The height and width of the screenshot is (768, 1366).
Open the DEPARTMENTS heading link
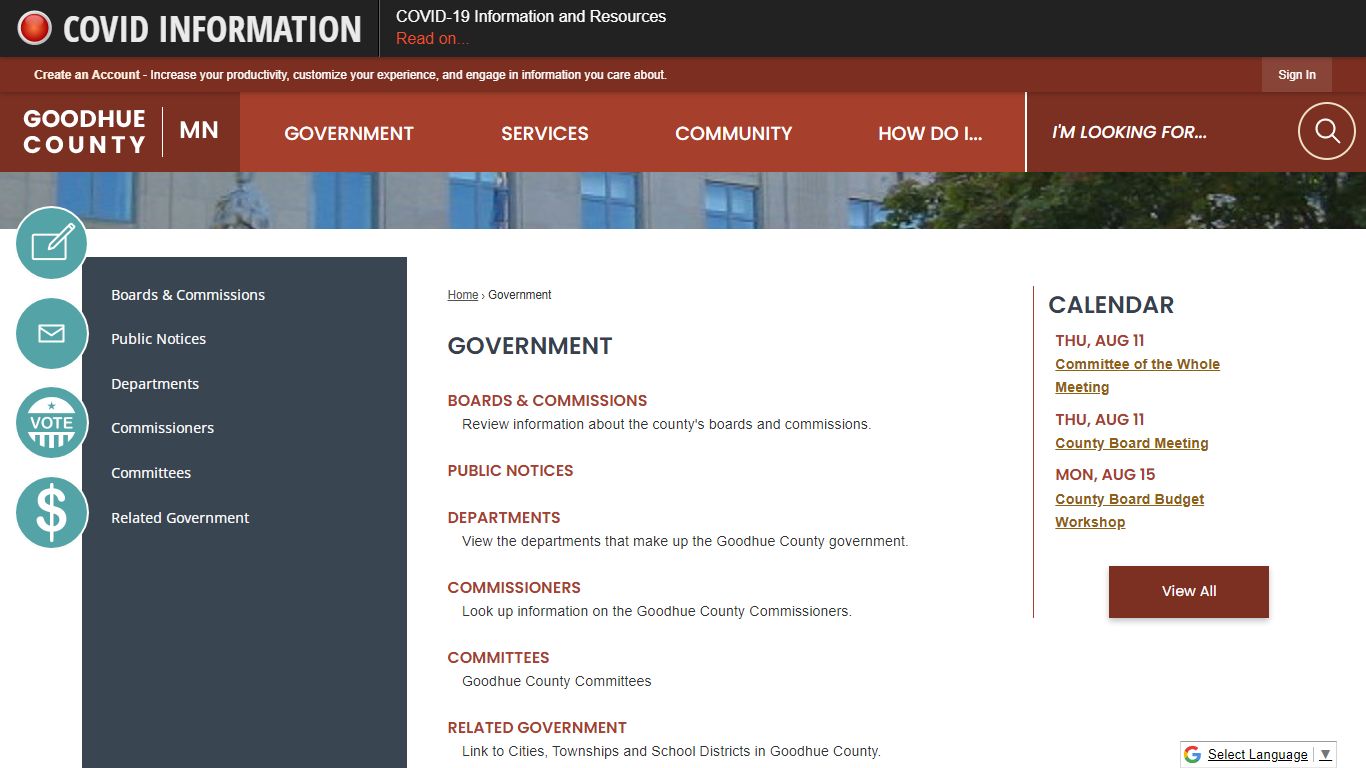(x=504, y=517)
